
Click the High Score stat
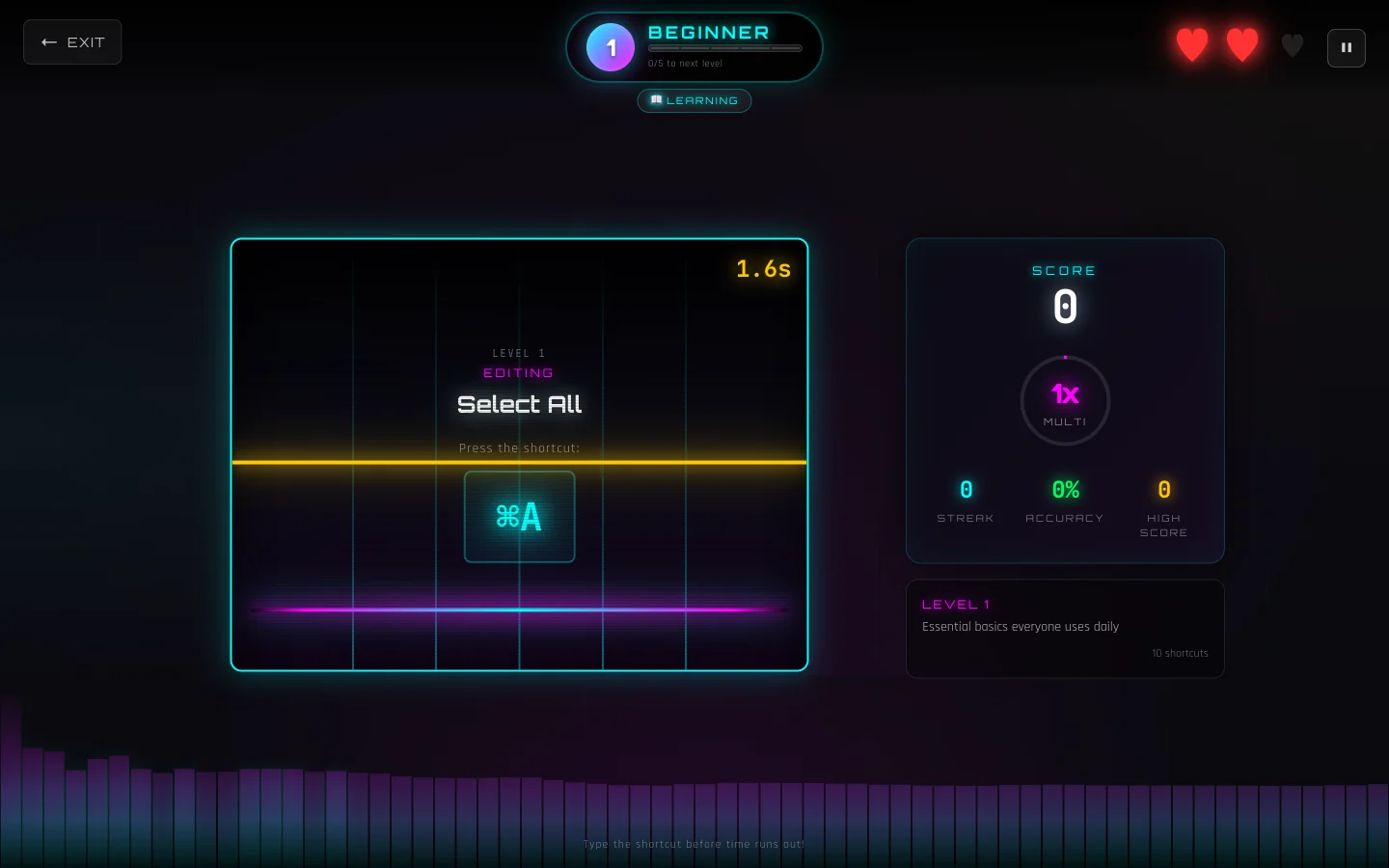[1163, 490]
